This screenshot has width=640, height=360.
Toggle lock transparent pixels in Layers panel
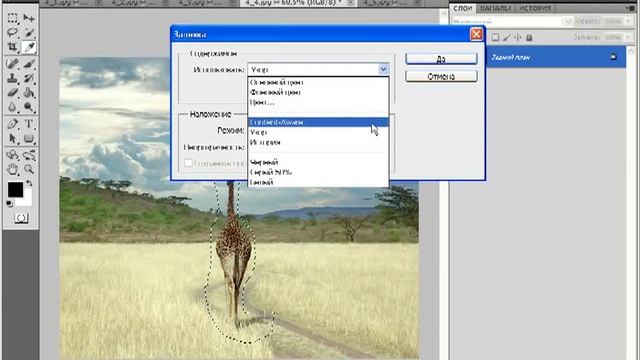495,38
